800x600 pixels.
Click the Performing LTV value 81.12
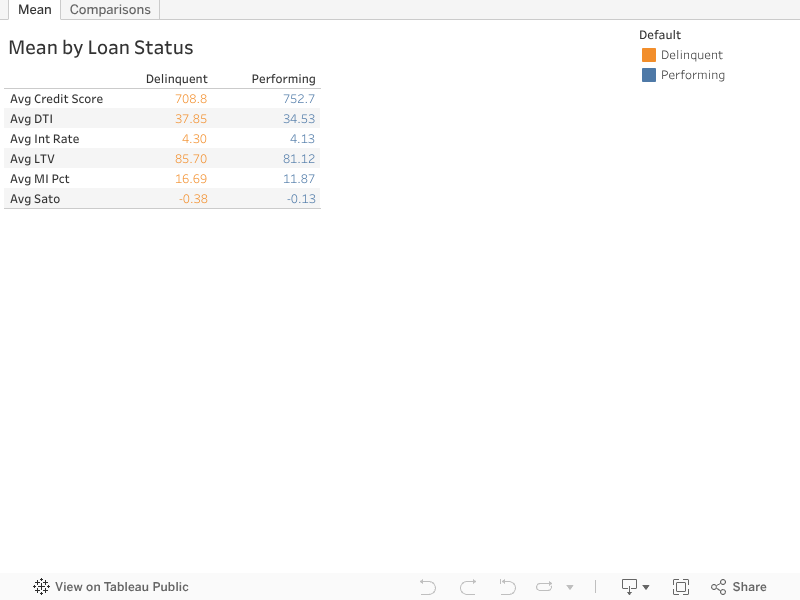click(x=299, y=159)
